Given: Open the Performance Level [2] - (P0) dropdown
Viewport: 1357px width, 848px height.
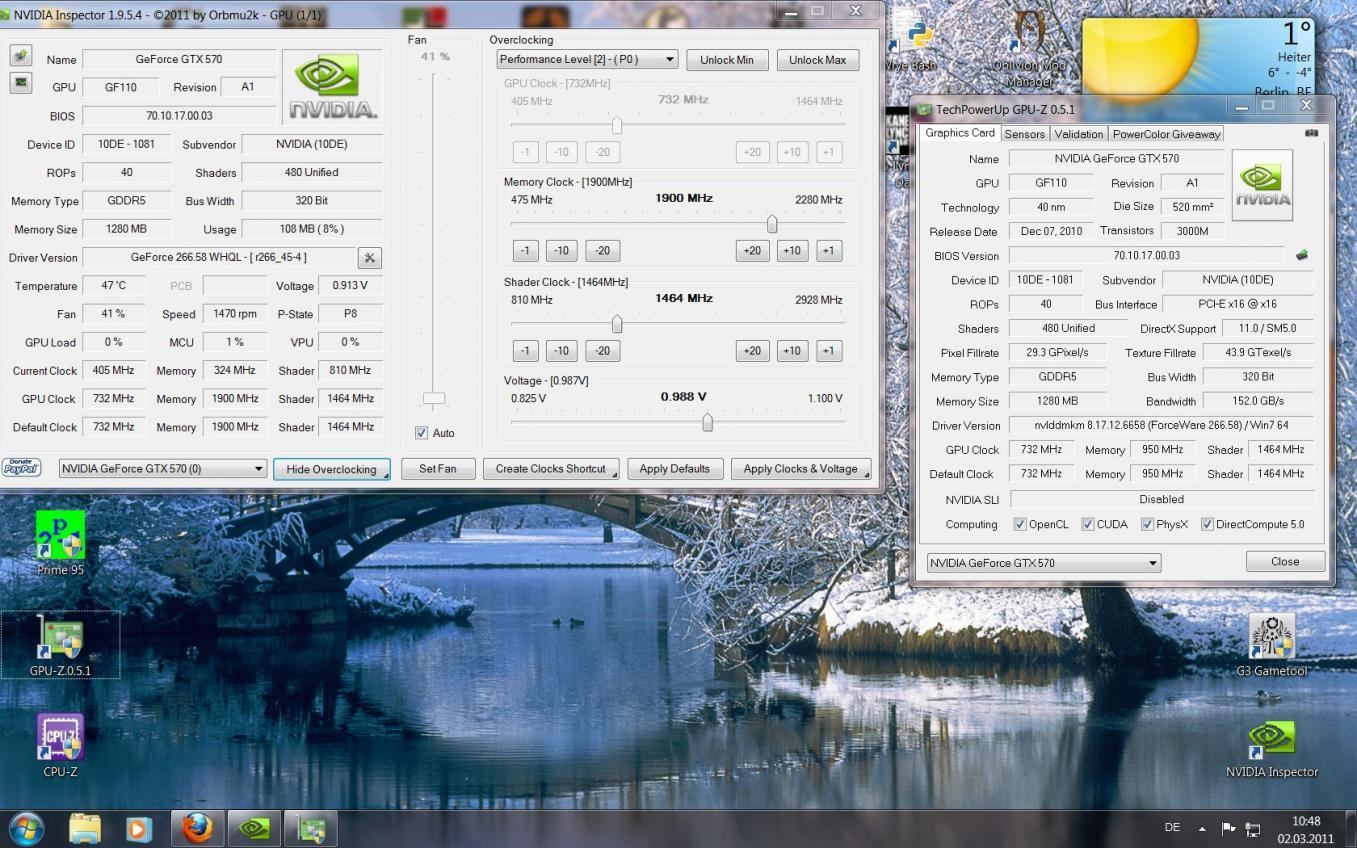Looking at the screenshot, I should pos(587,59).
